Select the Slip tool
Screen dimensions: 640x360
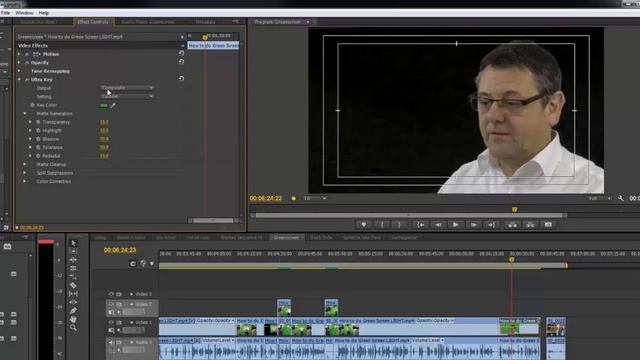(x=73, y=293)
